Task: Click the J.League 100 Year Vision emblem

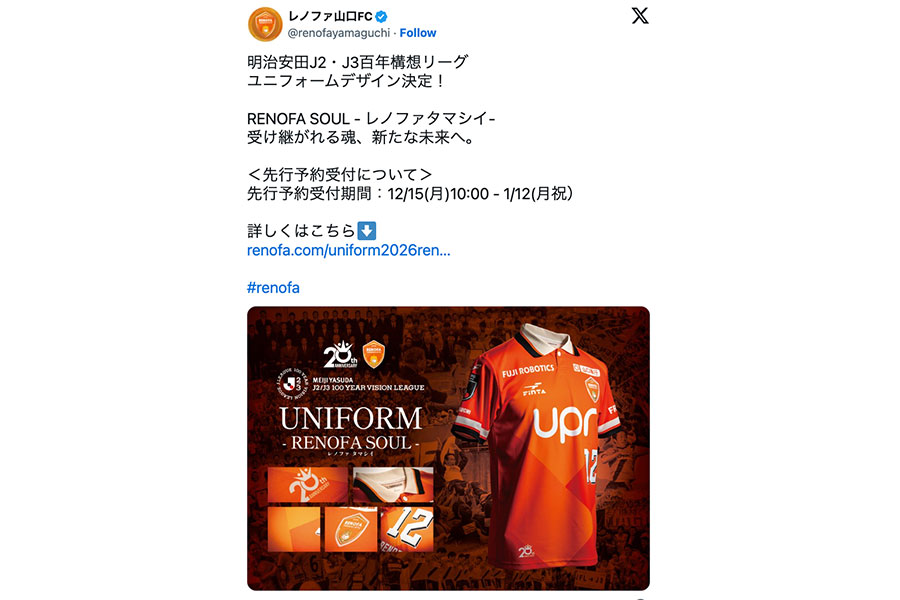Action: click(x=294, y=384)
